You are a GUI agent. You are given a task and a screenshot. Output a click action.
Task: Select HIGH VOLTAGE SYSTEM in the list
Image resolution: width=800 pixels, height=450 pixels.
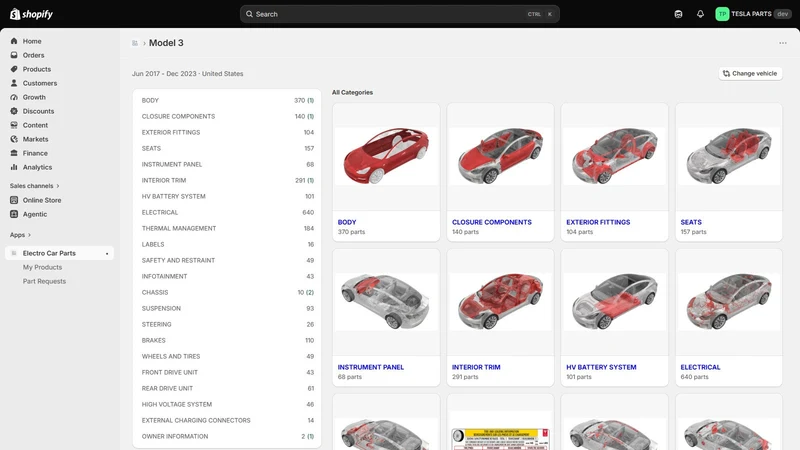point(228,404)
